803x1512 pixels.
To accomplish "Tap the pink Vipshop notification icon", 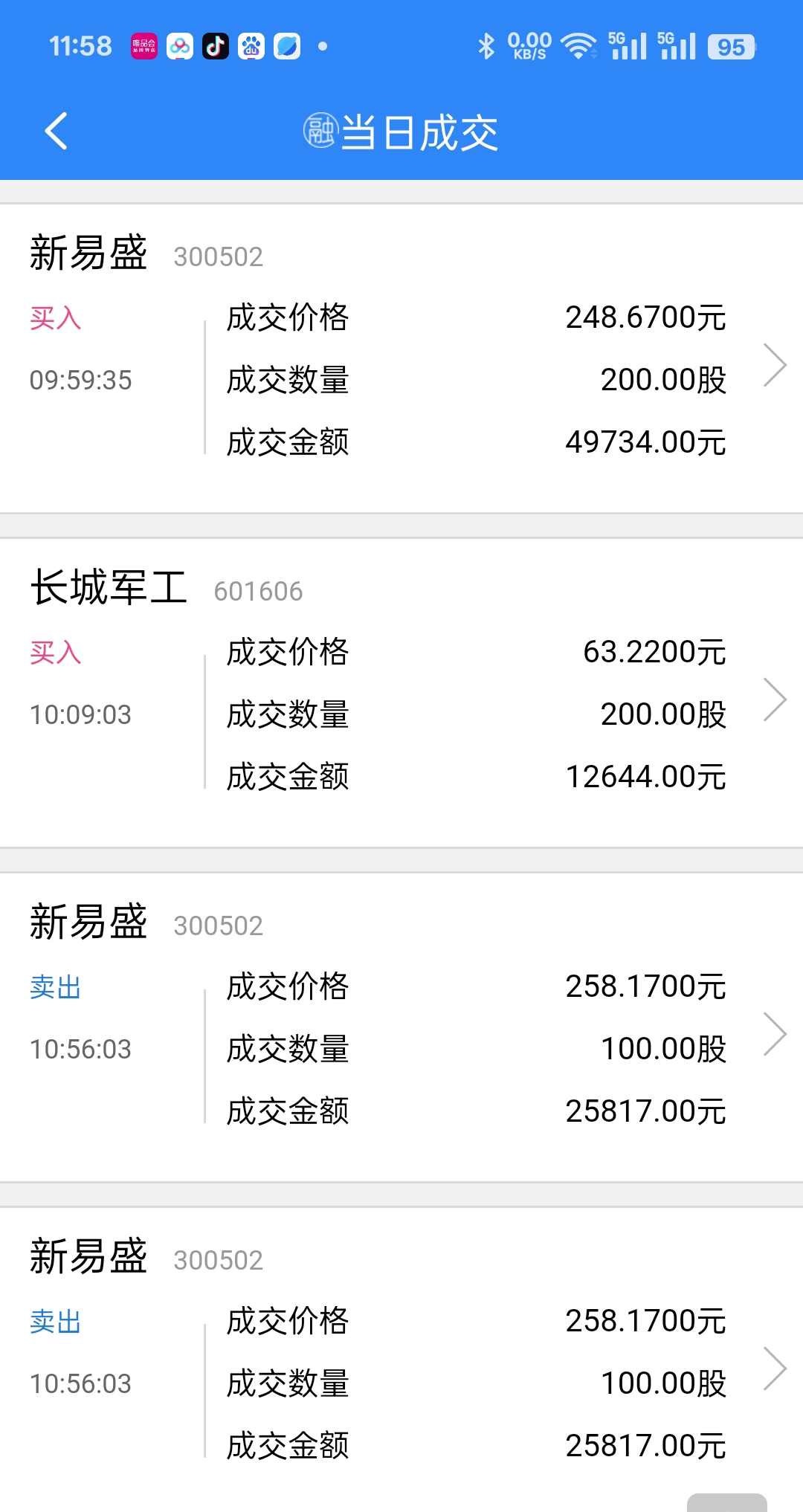I will [x=144, y=46].
